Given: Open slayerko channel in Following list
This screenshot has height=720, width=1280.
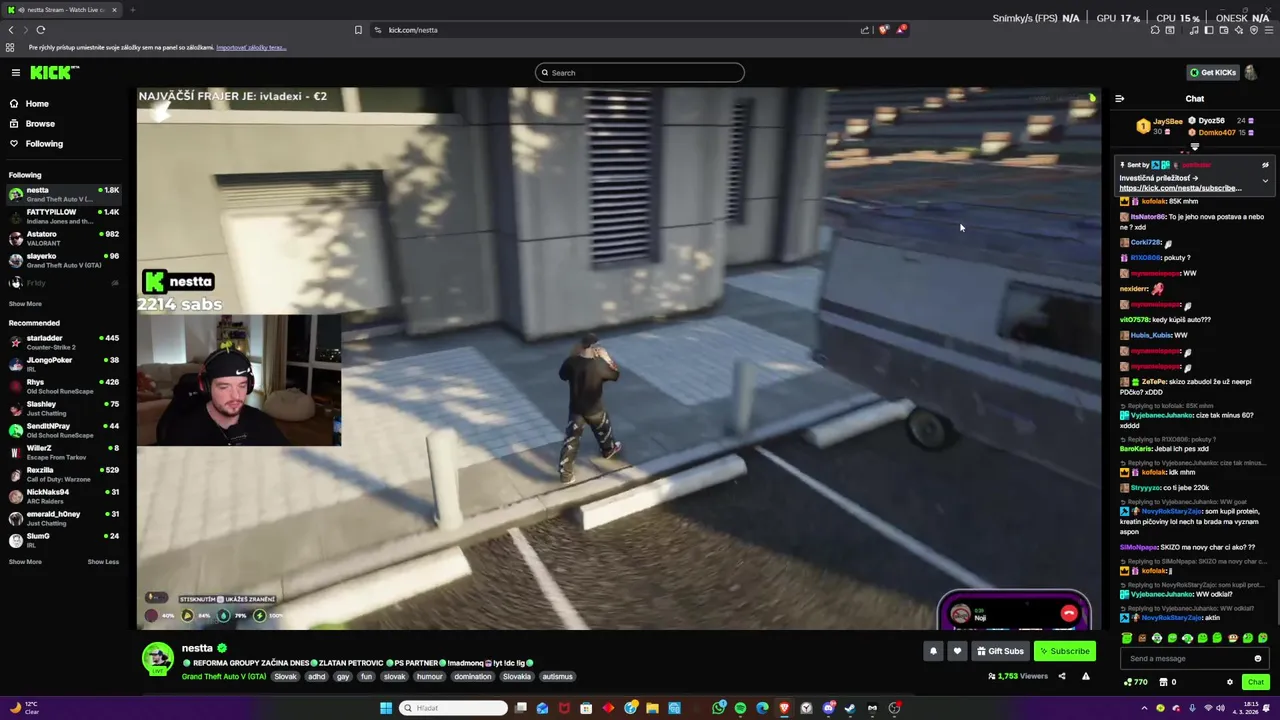Looking at the screenshot, I should pos(64,260).
